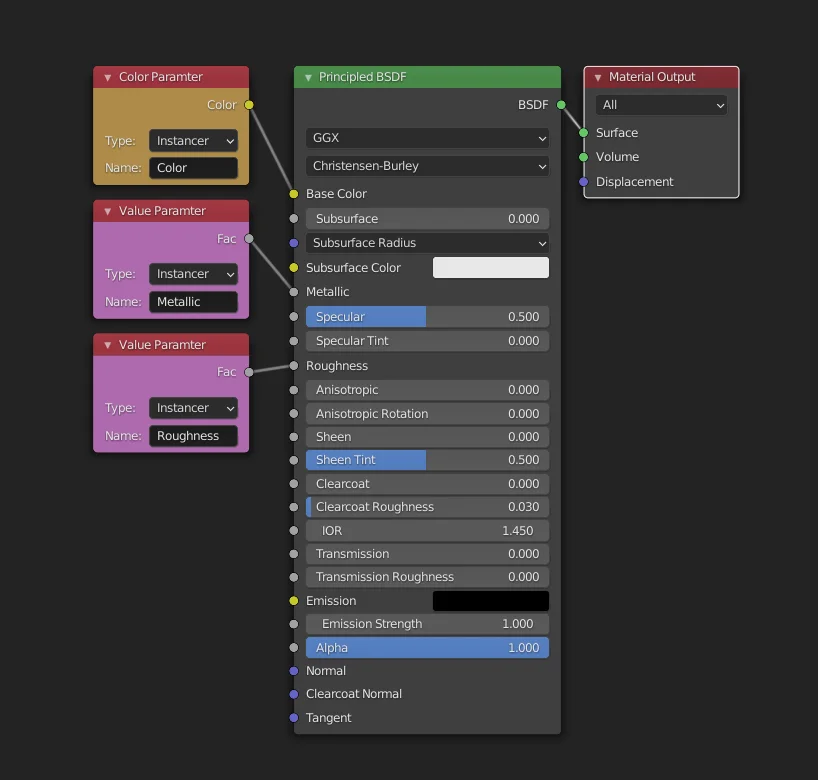
Task: Select the Base Color input socket
Action: [295, 194]
